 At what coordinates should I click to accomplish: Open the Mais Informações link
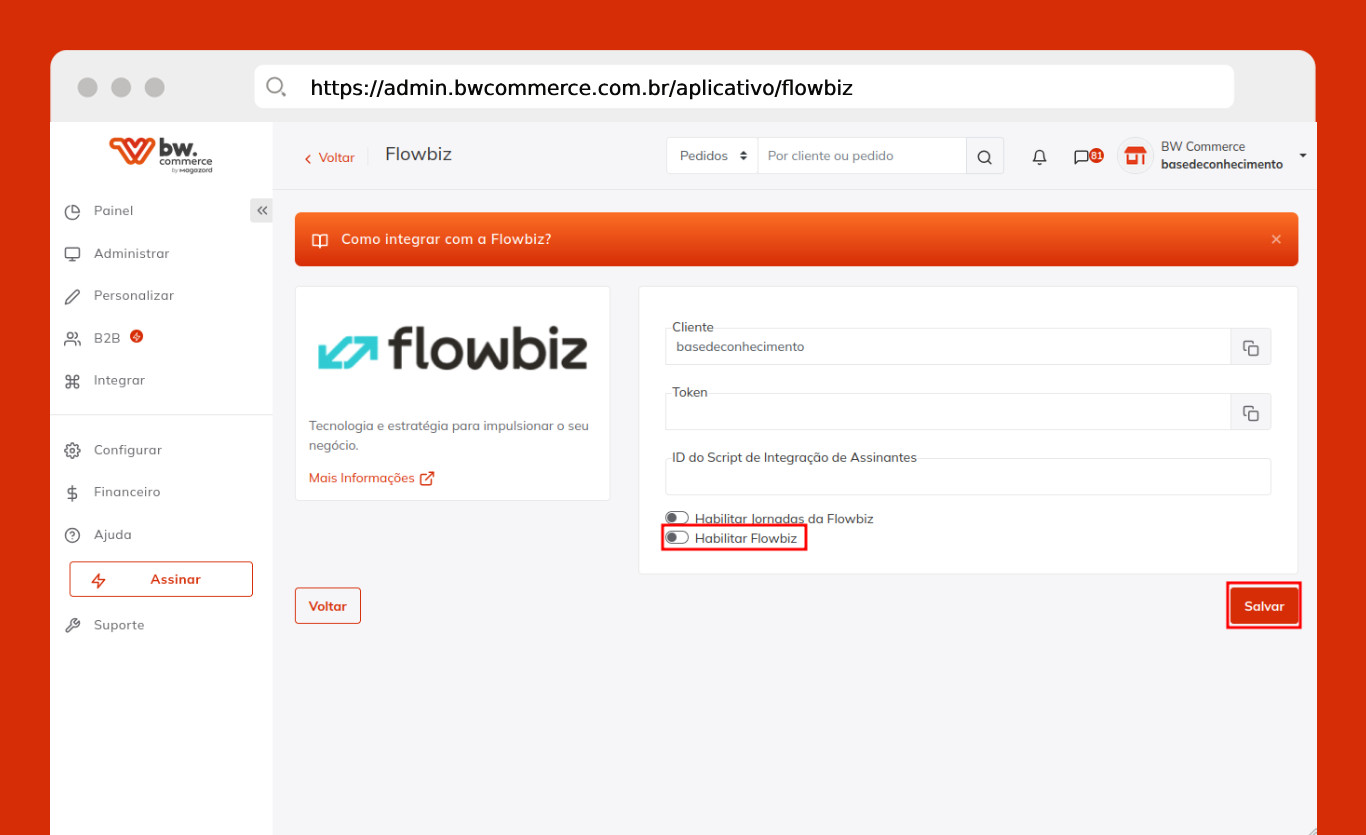(371, 478)
